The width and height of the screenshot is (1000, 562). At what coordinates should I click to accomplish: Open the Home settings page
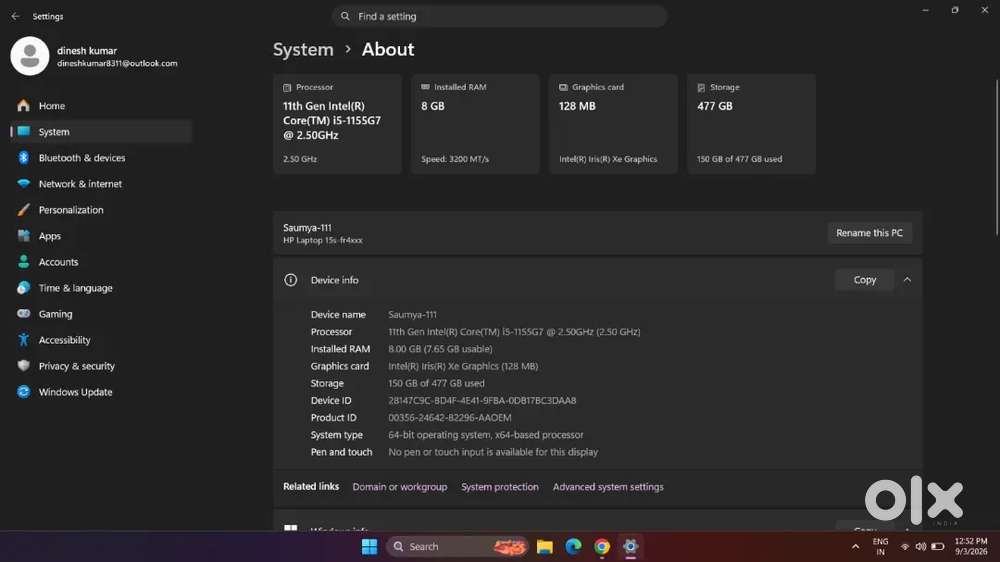(x=51, y=106)
